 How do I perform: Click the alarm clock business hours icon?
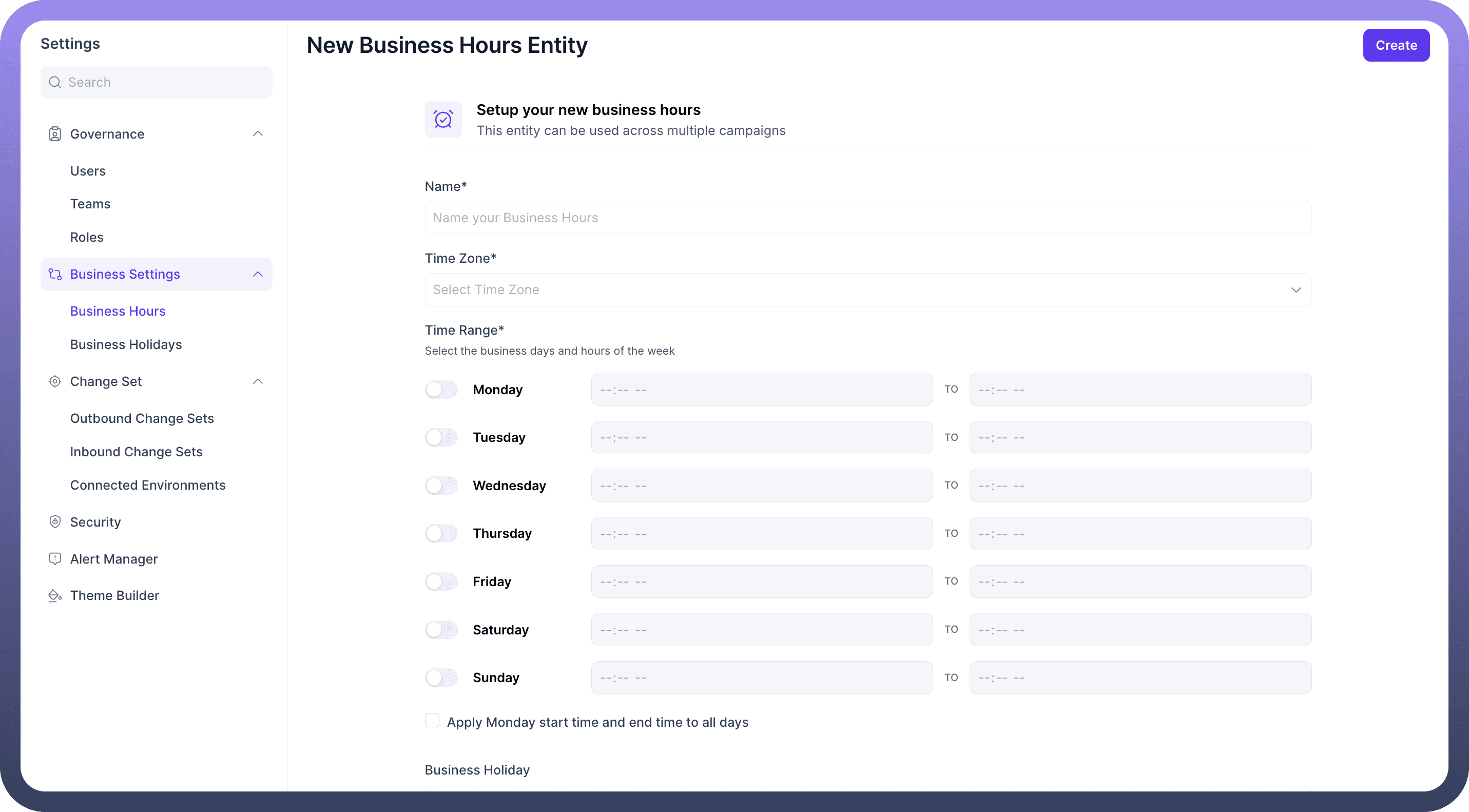coord(443,119)
